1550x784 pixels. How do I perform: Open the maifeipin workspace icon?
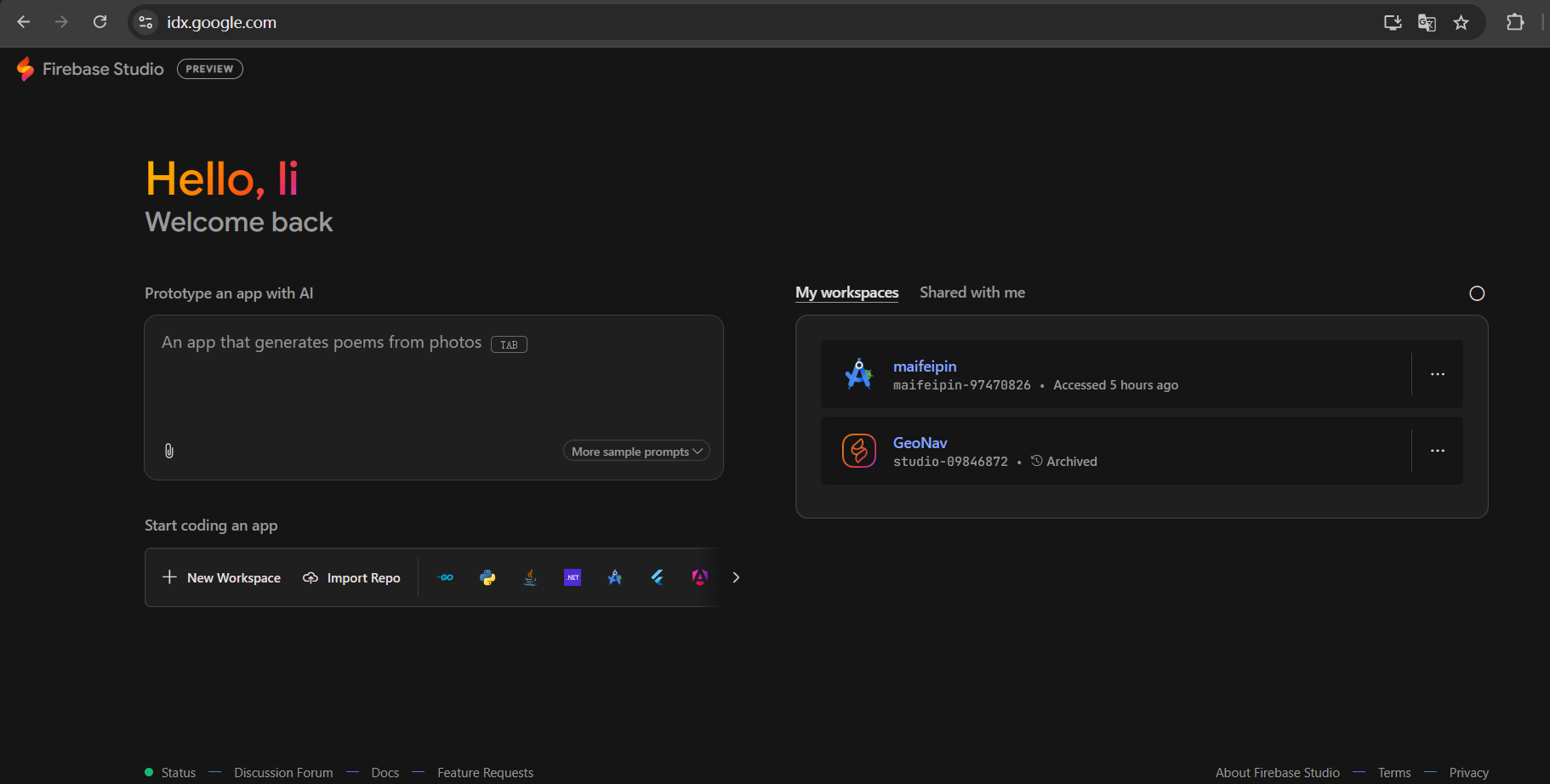(x=858, y=374)
